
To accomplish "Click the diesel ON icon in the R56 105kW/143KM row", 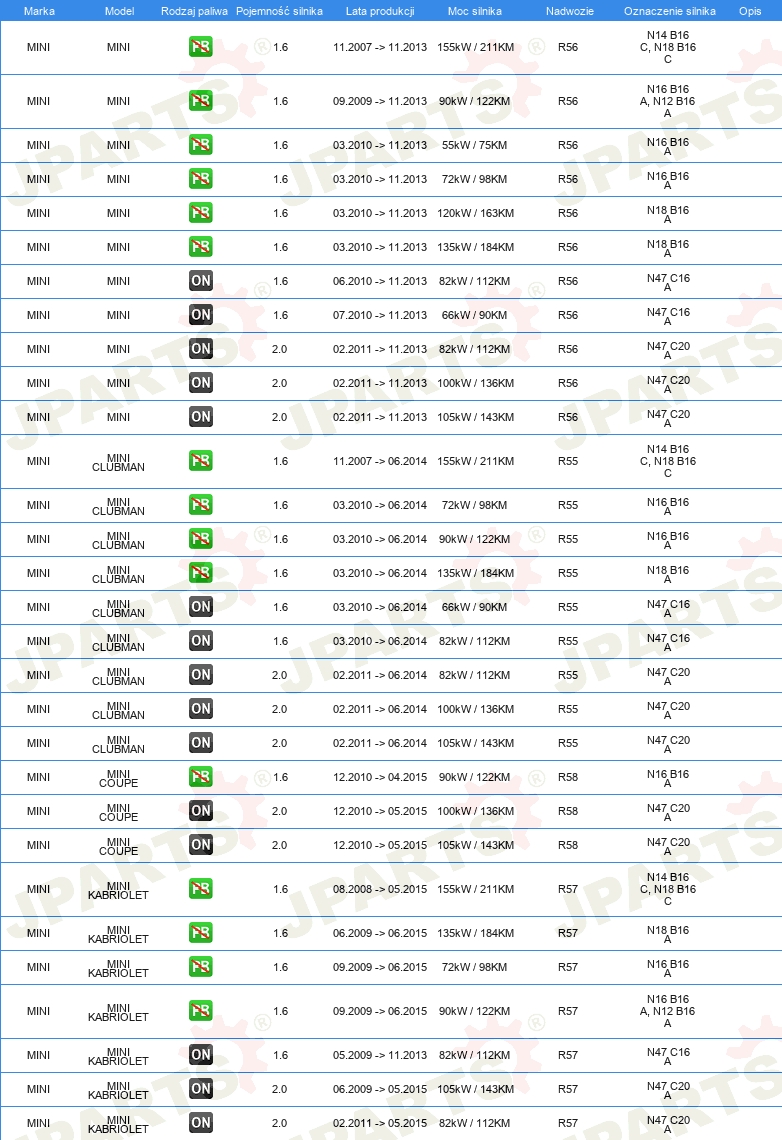I will 201,417.
